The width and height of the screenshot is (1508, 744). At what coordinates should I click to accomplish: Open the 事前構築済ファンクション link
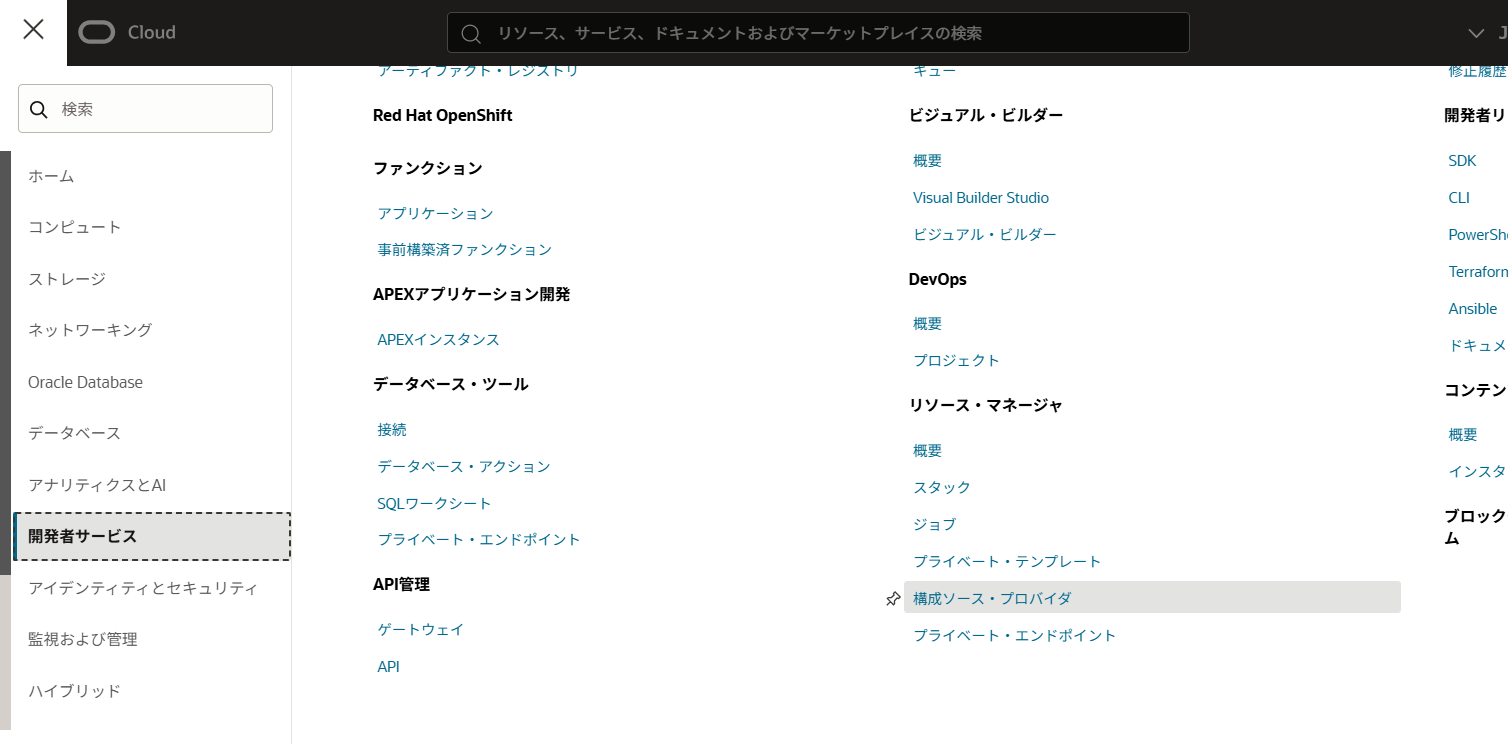point(464,250)
